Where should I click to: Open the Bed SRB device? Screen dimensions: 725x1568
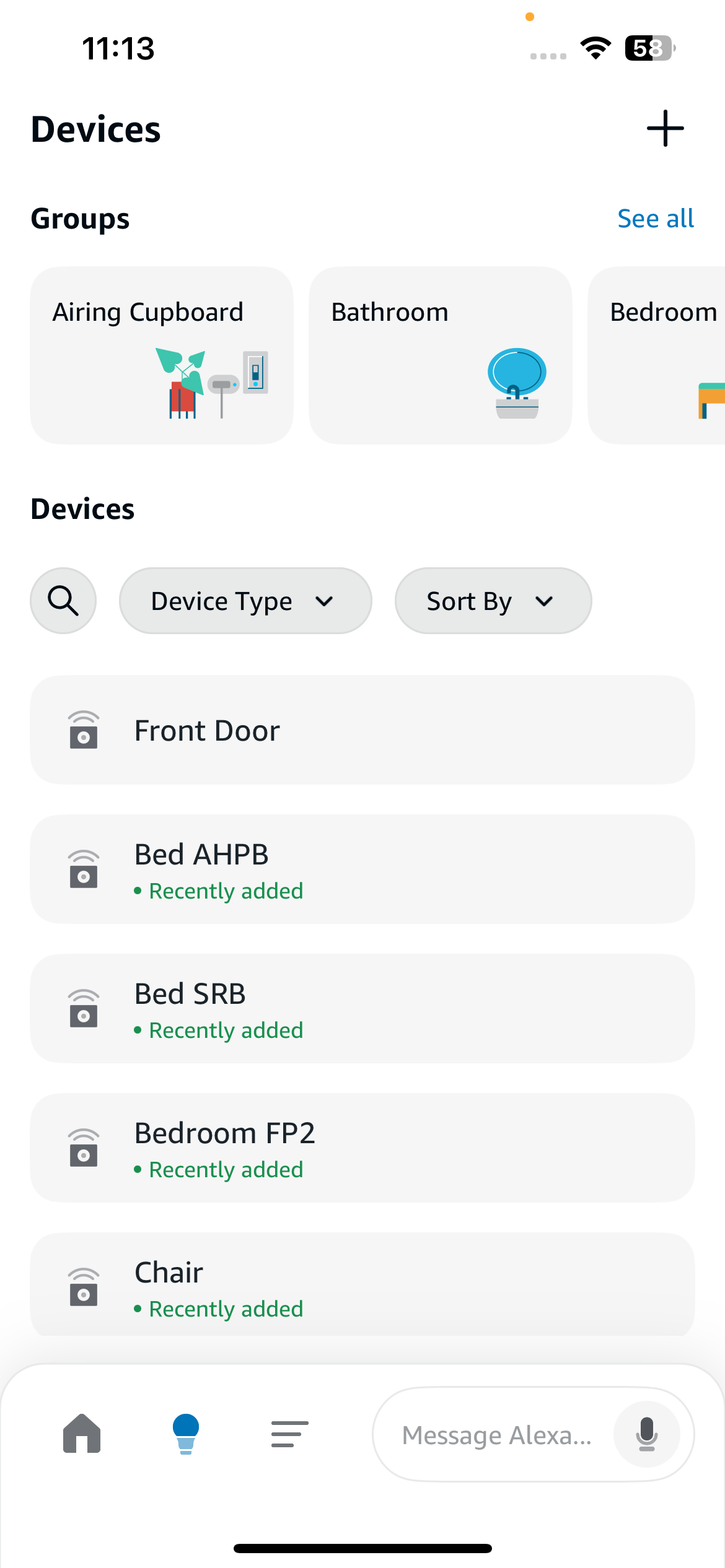[362, 1009]
